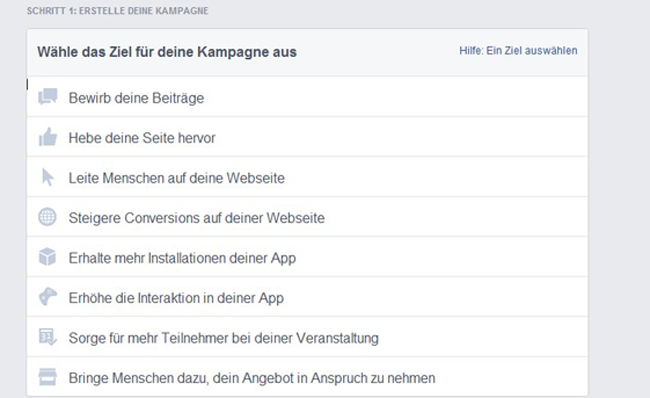Click empty area of the Webseite conversions row
Screen dimensions: 650x398
[x=456, y=217]
